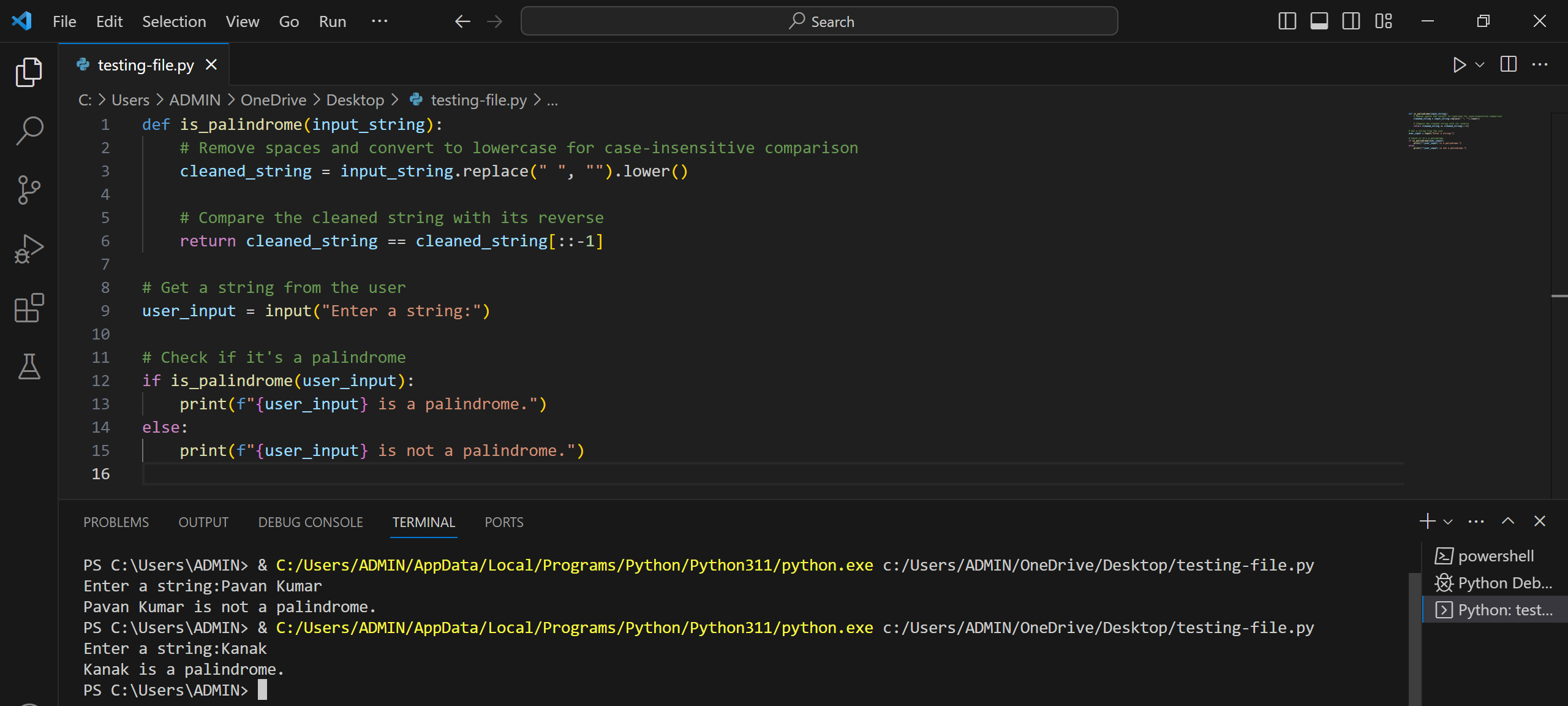Image resolution: width=1568 pixels, height=706 pixels.
Task: Select the powershell terminal instance
Action: point(1494,556)
